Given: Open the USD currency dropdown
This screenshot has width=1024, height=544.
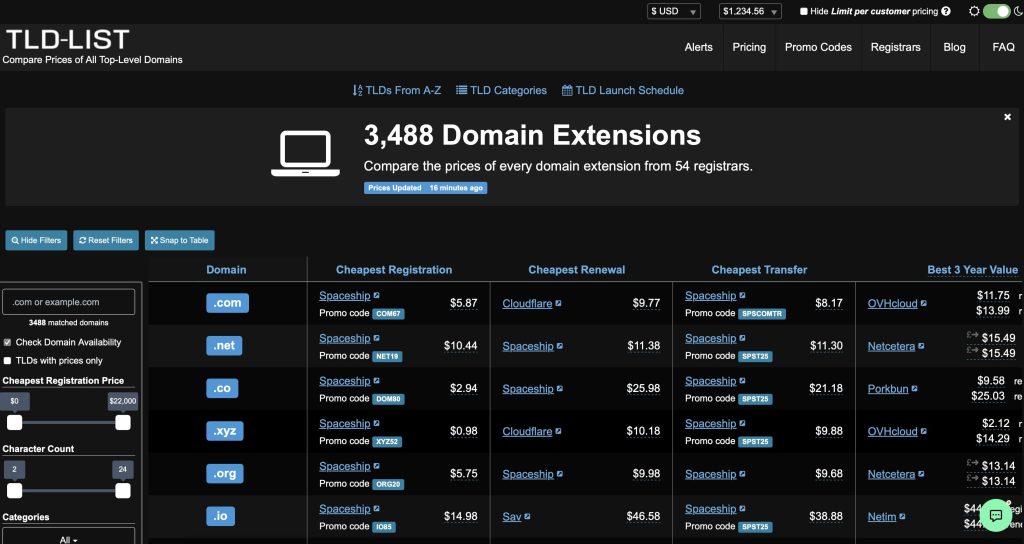Looking at the screenshot, I should coord(674,12).
